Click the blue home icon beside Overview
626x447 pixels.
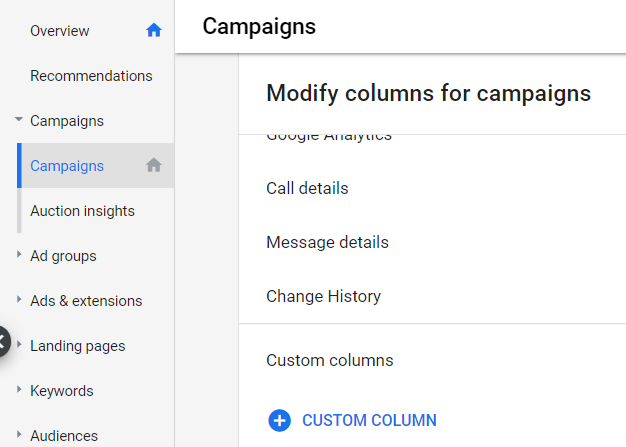(154, 30)
